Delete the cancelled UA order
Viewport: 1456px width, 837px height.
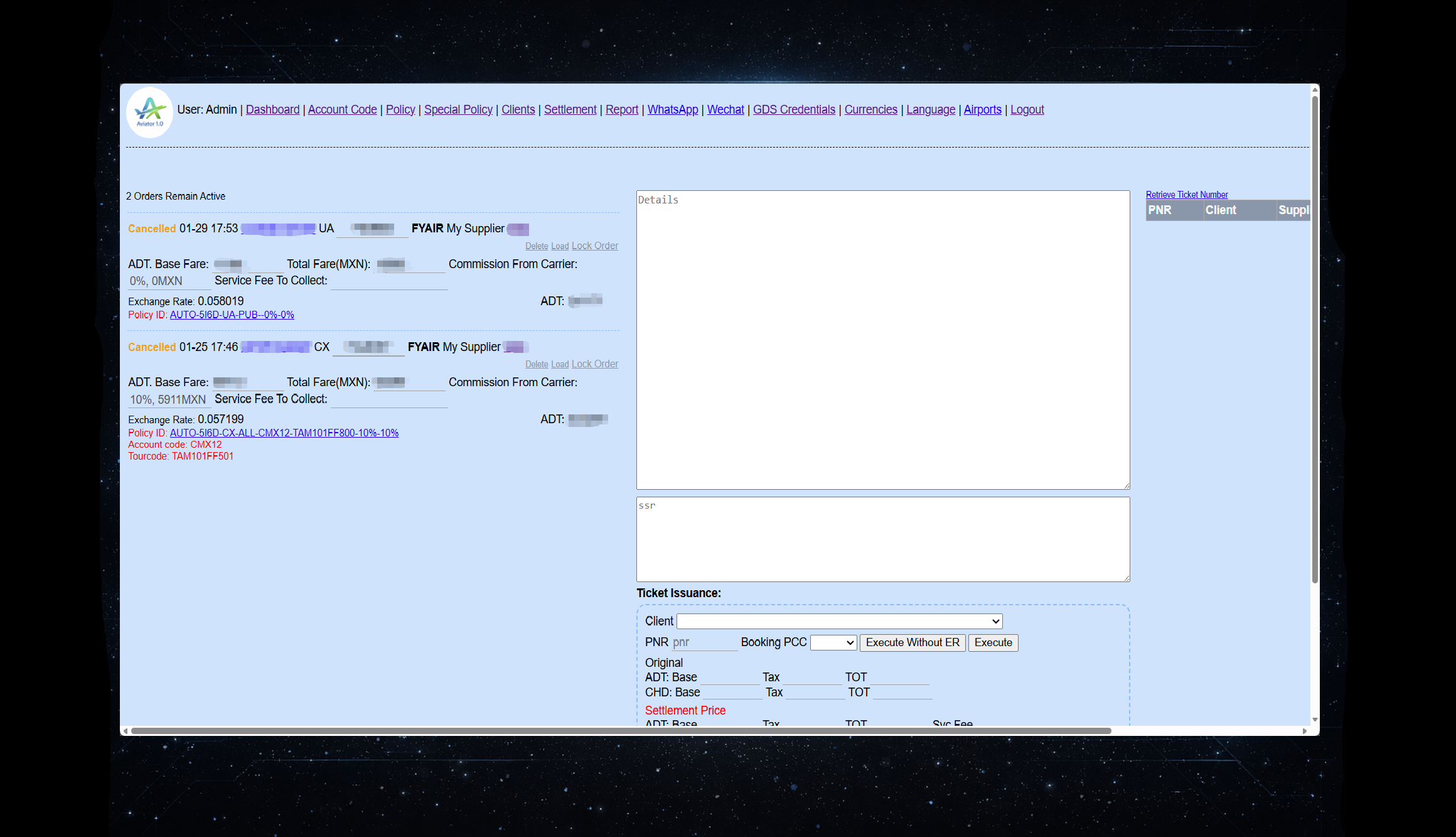pyautogui.click(x=537, y=246)
